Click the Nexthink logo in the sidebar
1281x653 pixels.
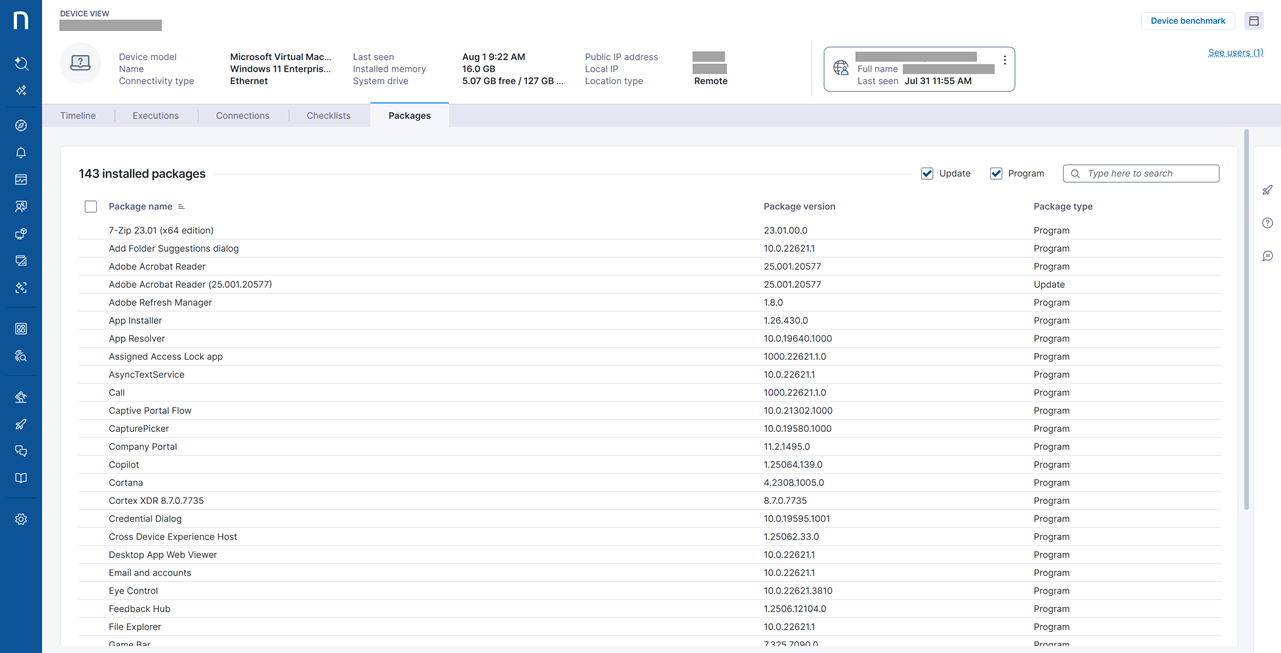pyautogui.click(x=21, y=21)
